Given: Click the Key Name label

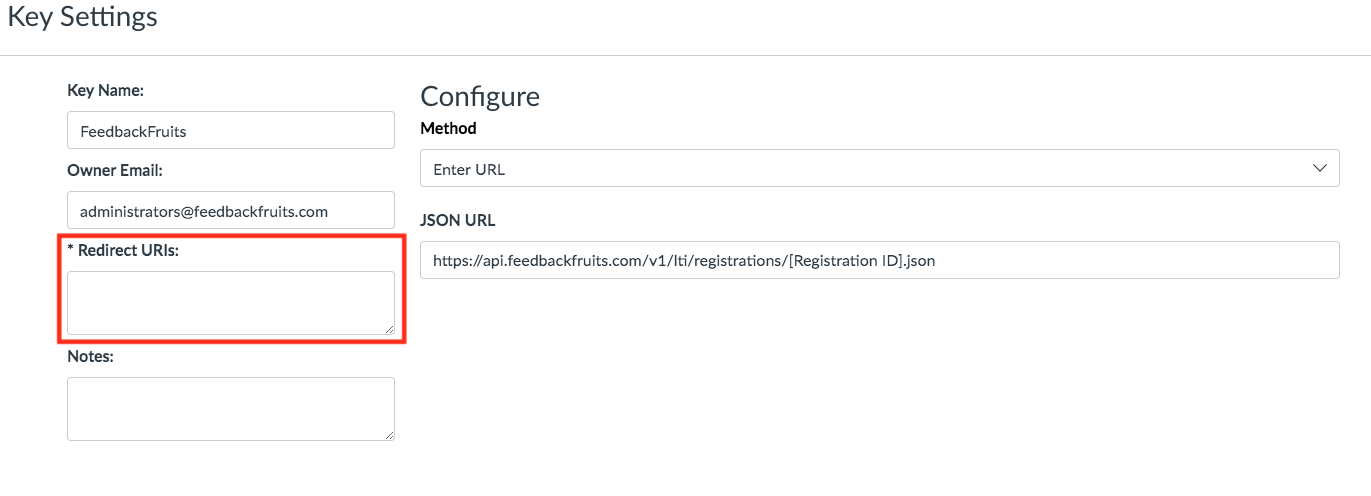Looking at the screenshot, I should pyautogui.click(x=105, y=90).
